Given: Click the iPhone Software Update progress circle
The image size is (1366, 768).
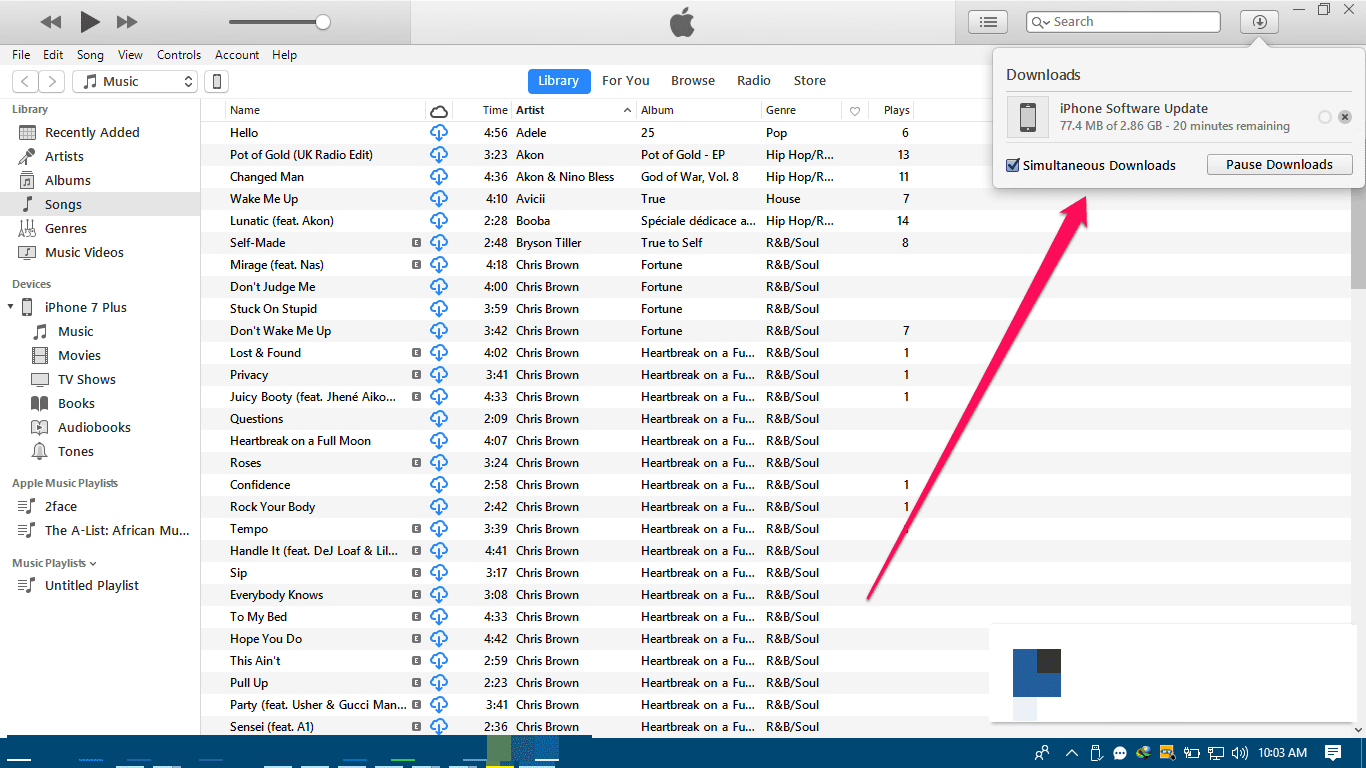Looking at the screenshot, I should [1325, 117].
